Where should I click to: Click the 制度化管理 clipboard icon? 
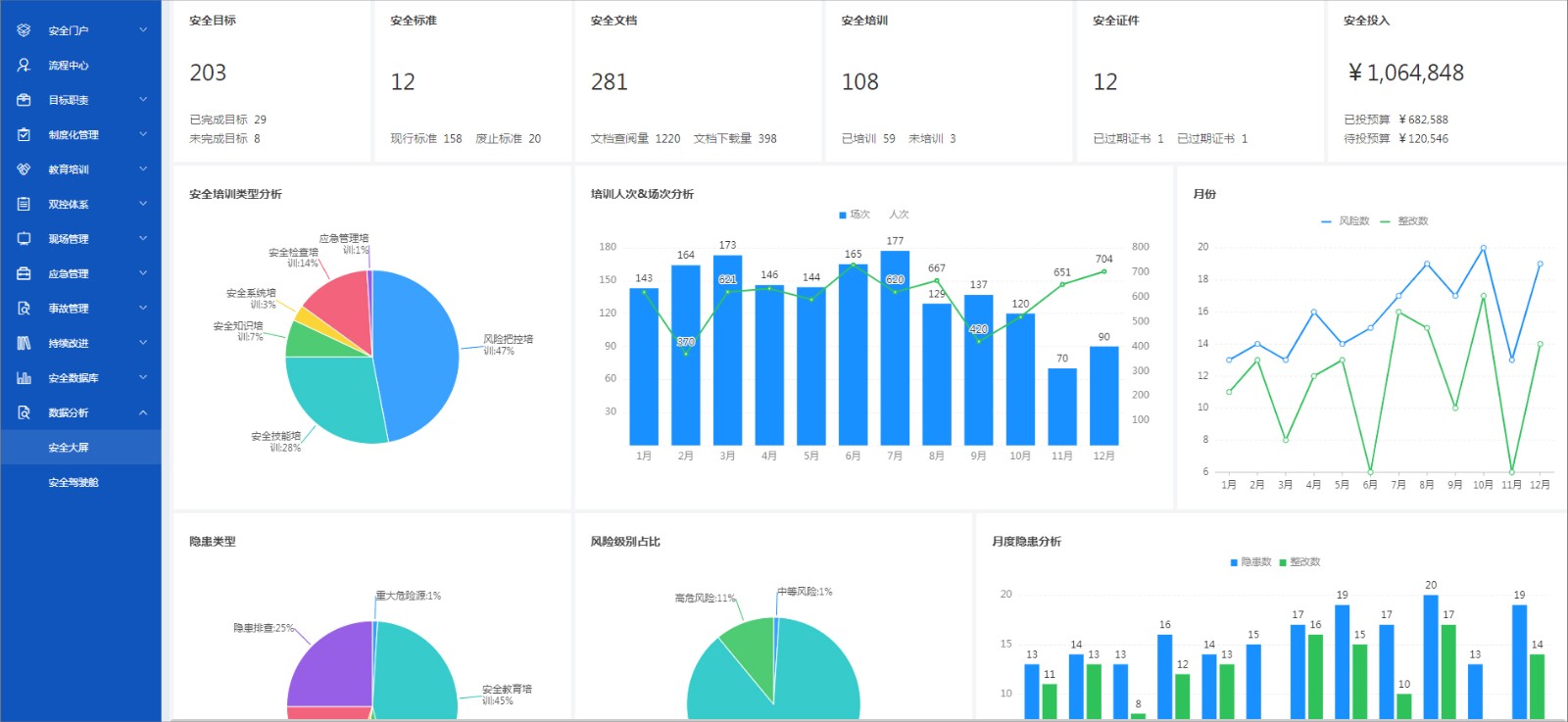point(24,134)
